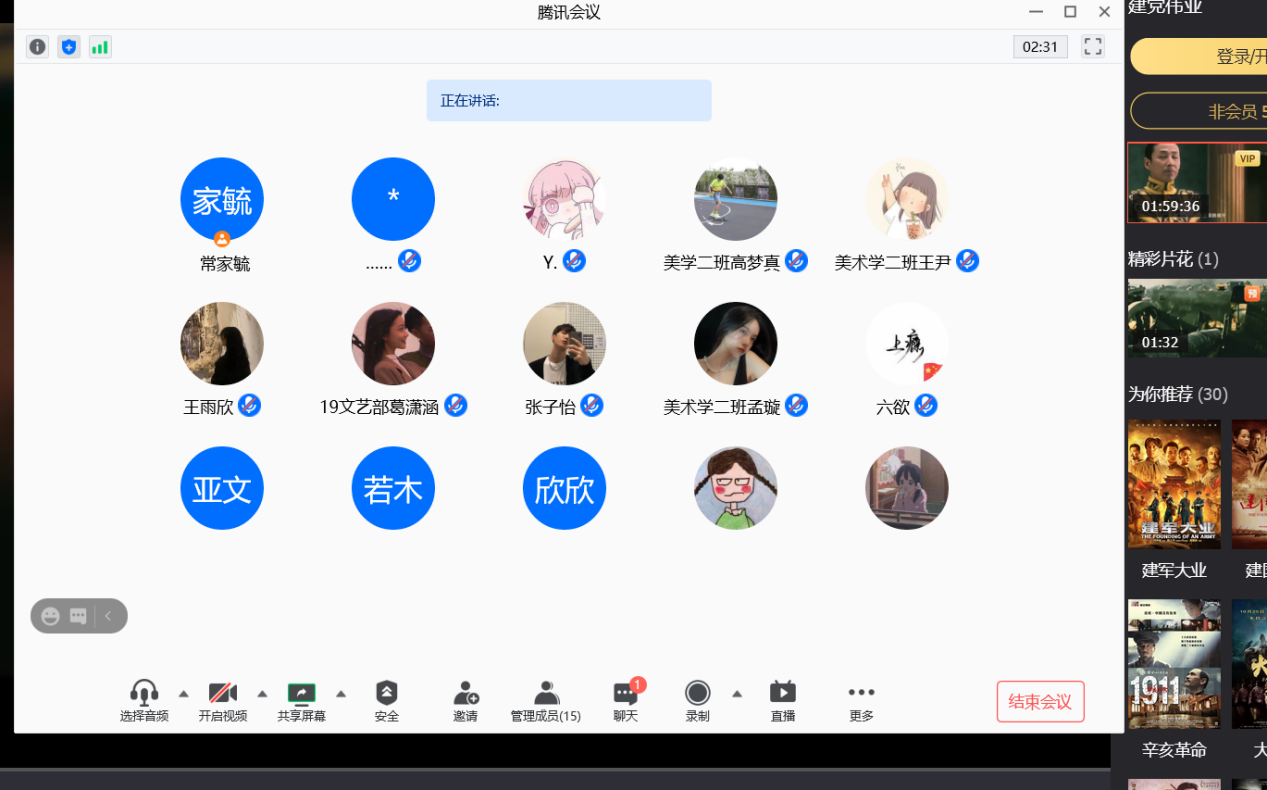
Task: Click muted mic beside 张子怡
Action: [592, 405]
